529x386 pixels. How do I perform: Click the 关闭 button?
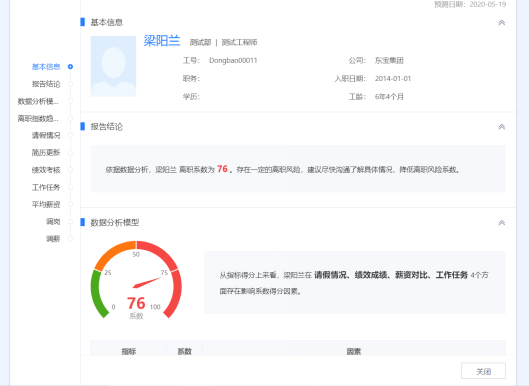coord(483,371)
